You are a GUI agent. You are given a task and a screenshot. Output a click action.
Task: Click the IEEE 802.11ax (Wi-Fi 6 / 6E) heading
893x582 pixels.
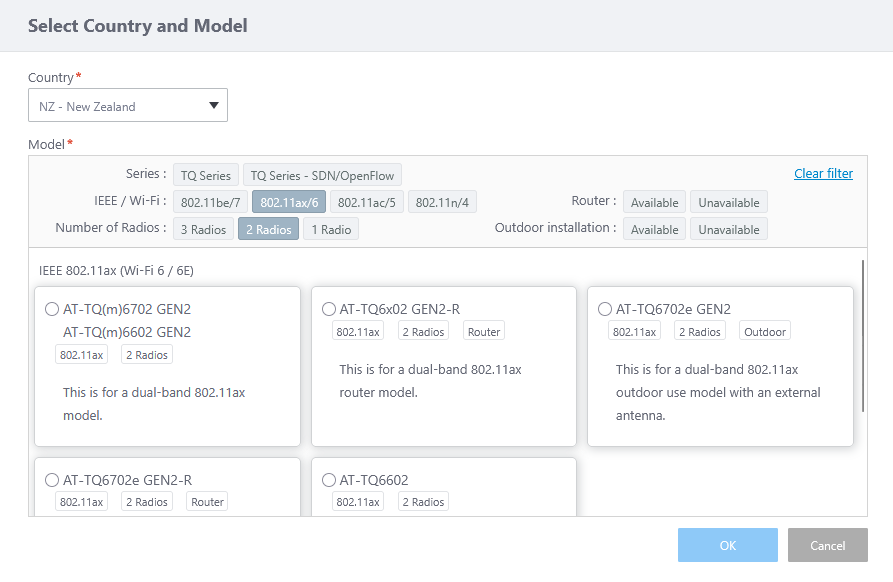click(116, 270)
